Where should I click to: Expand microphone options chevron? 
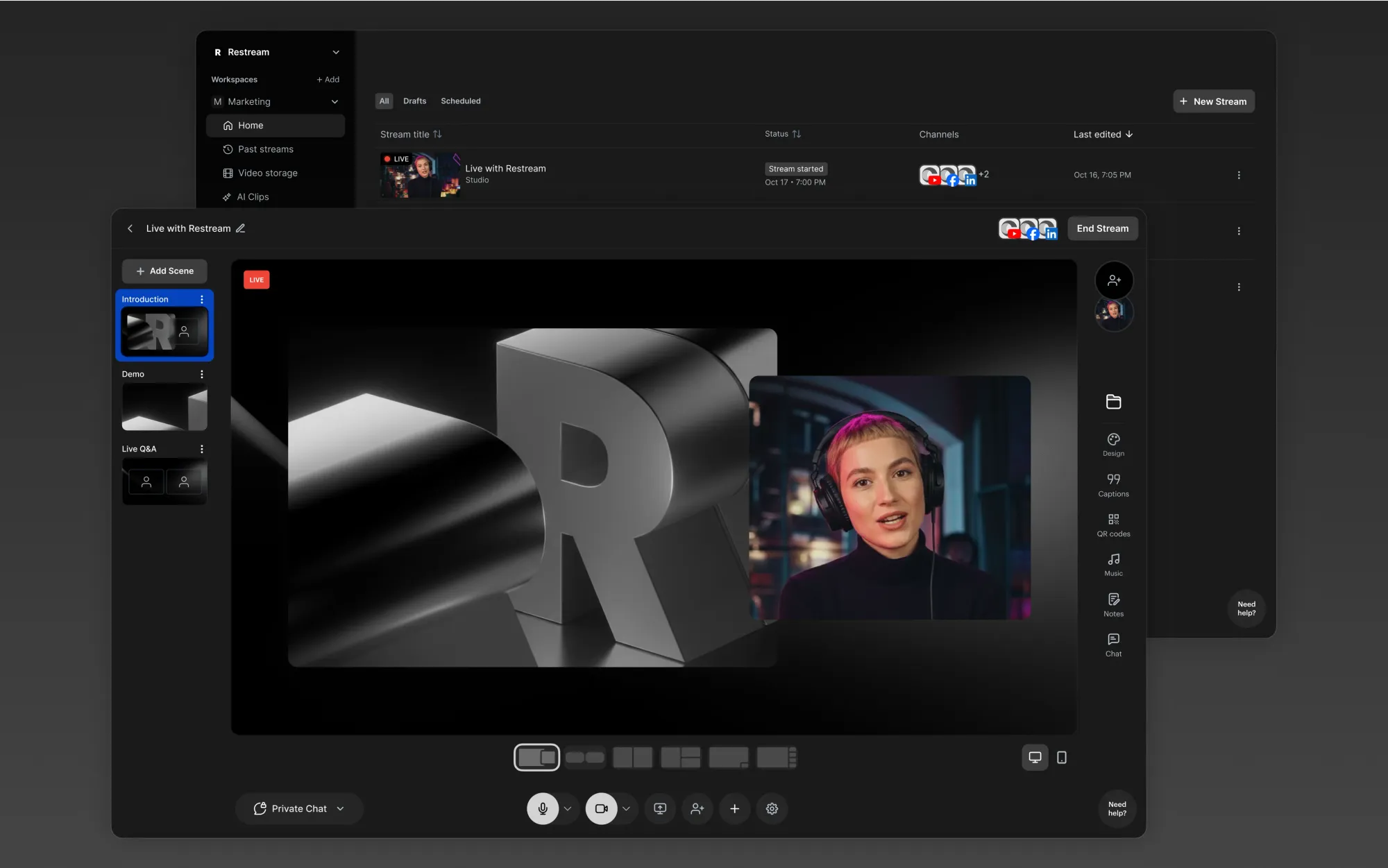pos(568,808)
